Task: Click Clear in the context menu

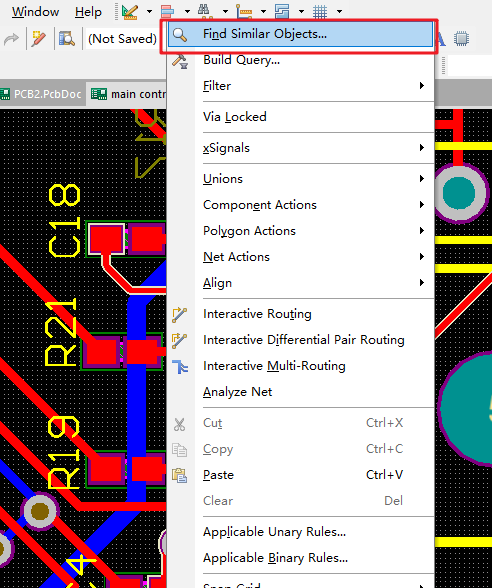Action: [x=300, y=501]
